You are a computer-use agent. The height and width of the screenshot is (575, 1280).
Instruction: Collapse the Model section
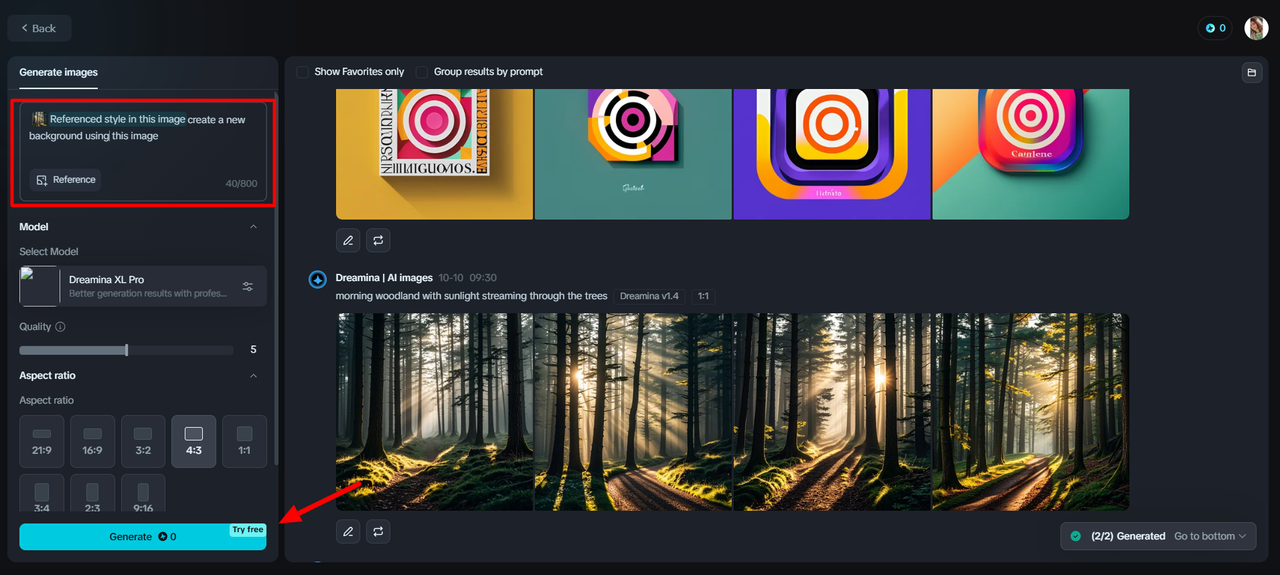tap(253, 227)
